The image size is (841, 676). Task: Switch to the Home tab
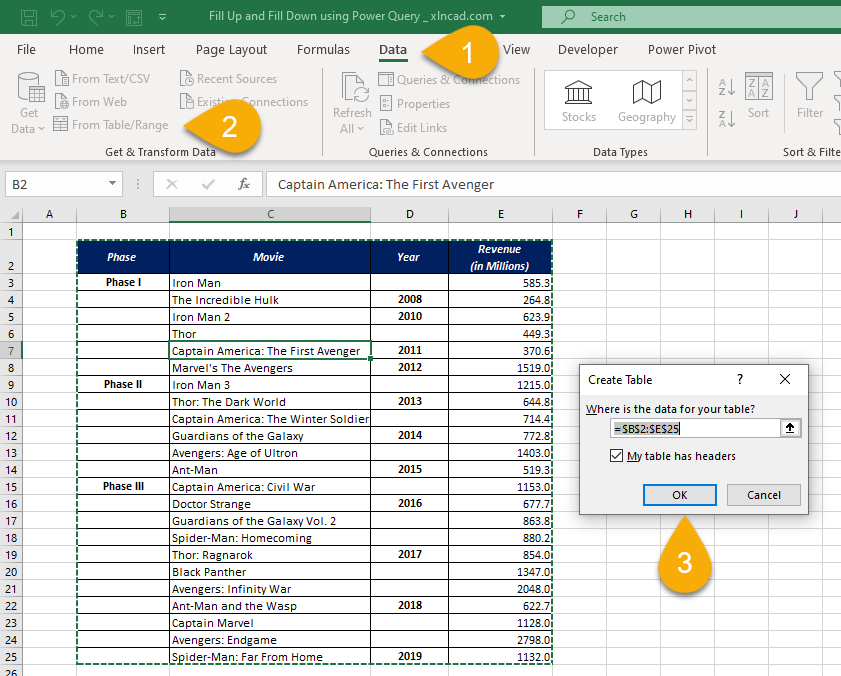(x=86, y=49)
